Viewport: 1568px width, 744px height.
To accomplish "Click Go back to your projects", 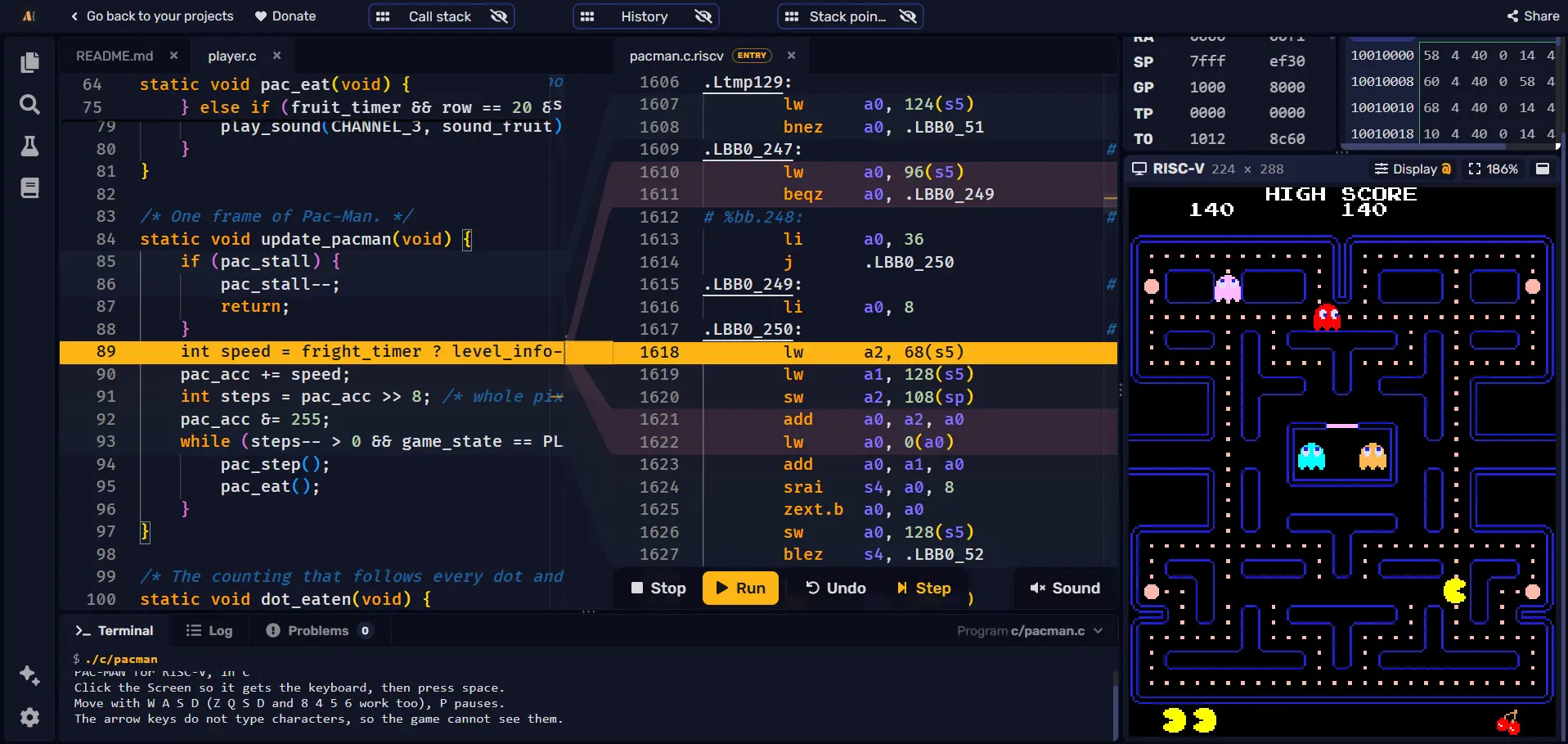I will (x=151, y=16).
